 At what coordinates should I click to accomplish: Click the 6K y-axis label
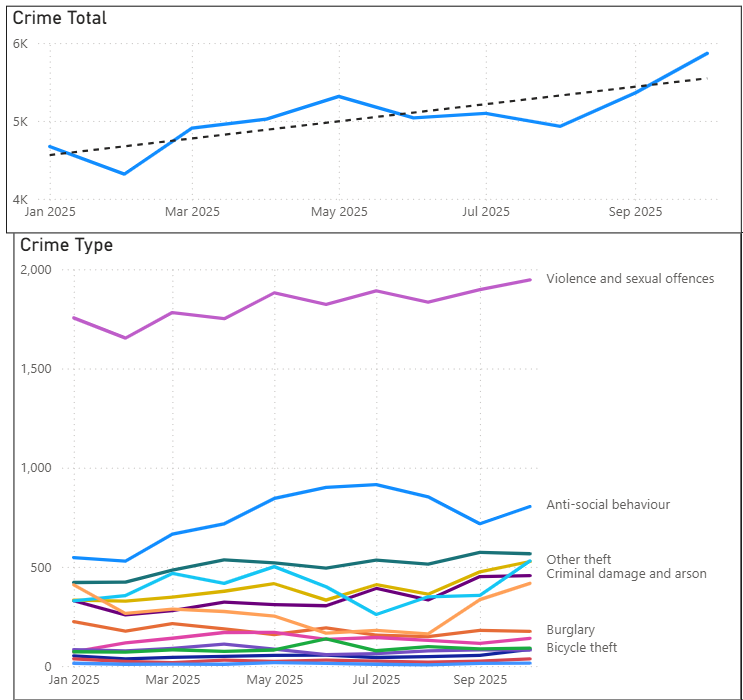pyautogui.click(x=20, y=44)
